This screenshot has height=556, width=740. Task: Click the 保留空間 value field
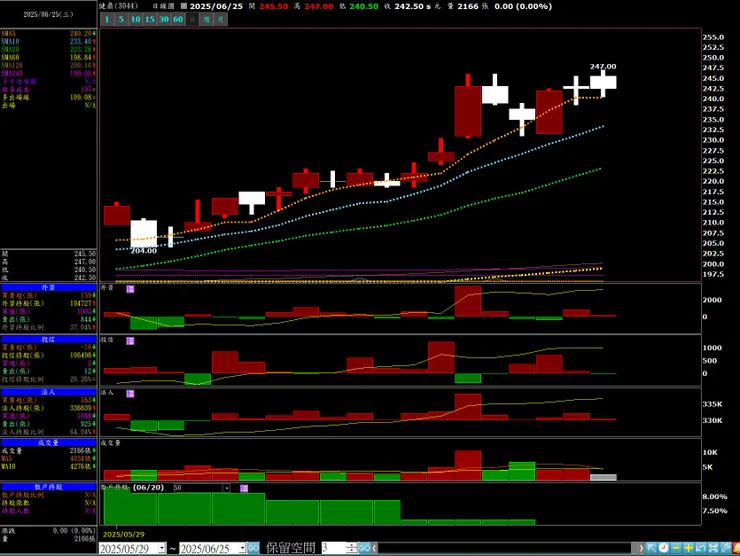pyautogui.click(x=334, y=548)
